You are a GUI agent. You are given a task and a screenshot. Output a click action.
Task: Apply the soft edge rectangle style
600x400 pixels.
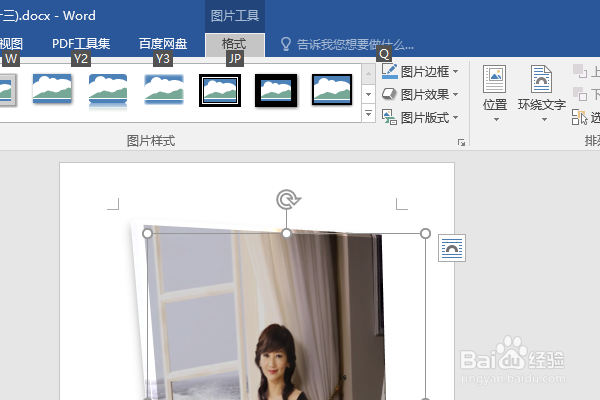(x=164, y=89)
